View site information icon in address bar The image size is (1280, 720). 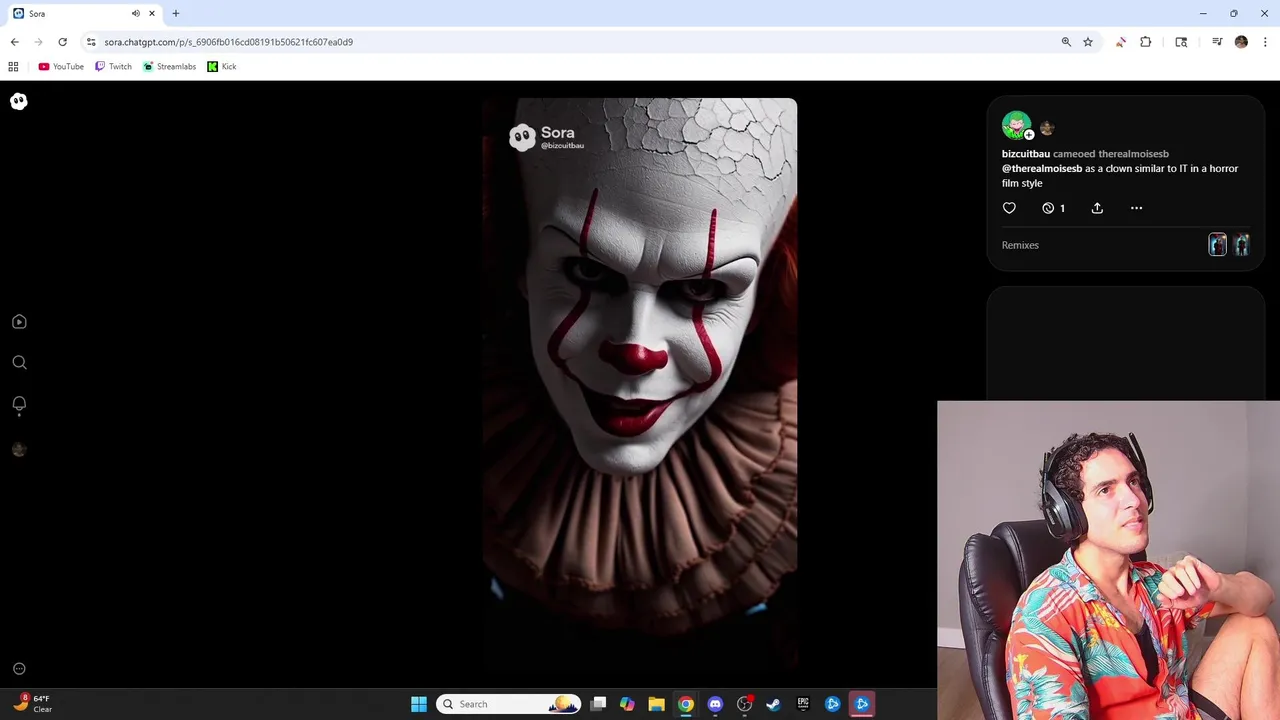(91, 42)
